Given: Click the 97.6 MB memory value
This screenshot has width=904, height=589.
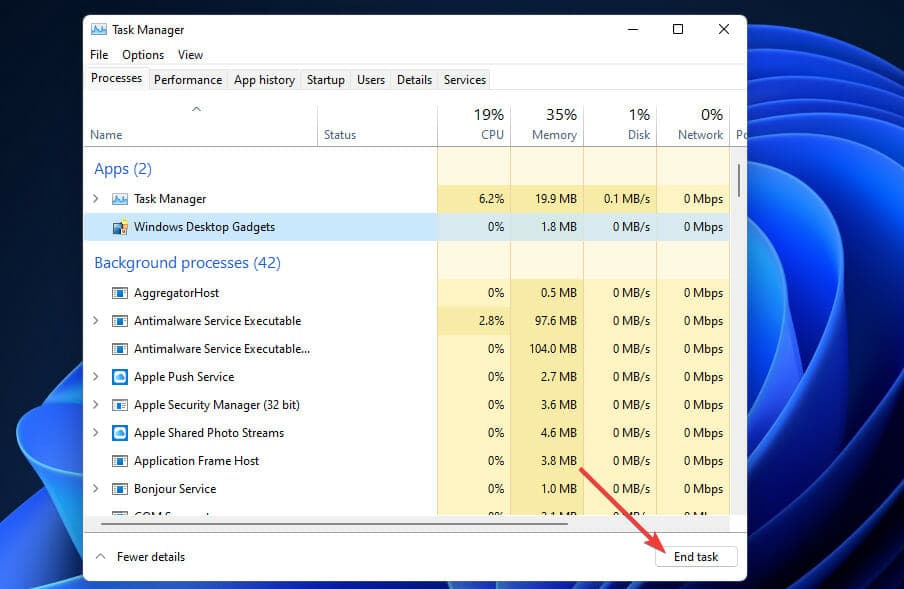Looking at the screenshot, I should coord(556,320).
